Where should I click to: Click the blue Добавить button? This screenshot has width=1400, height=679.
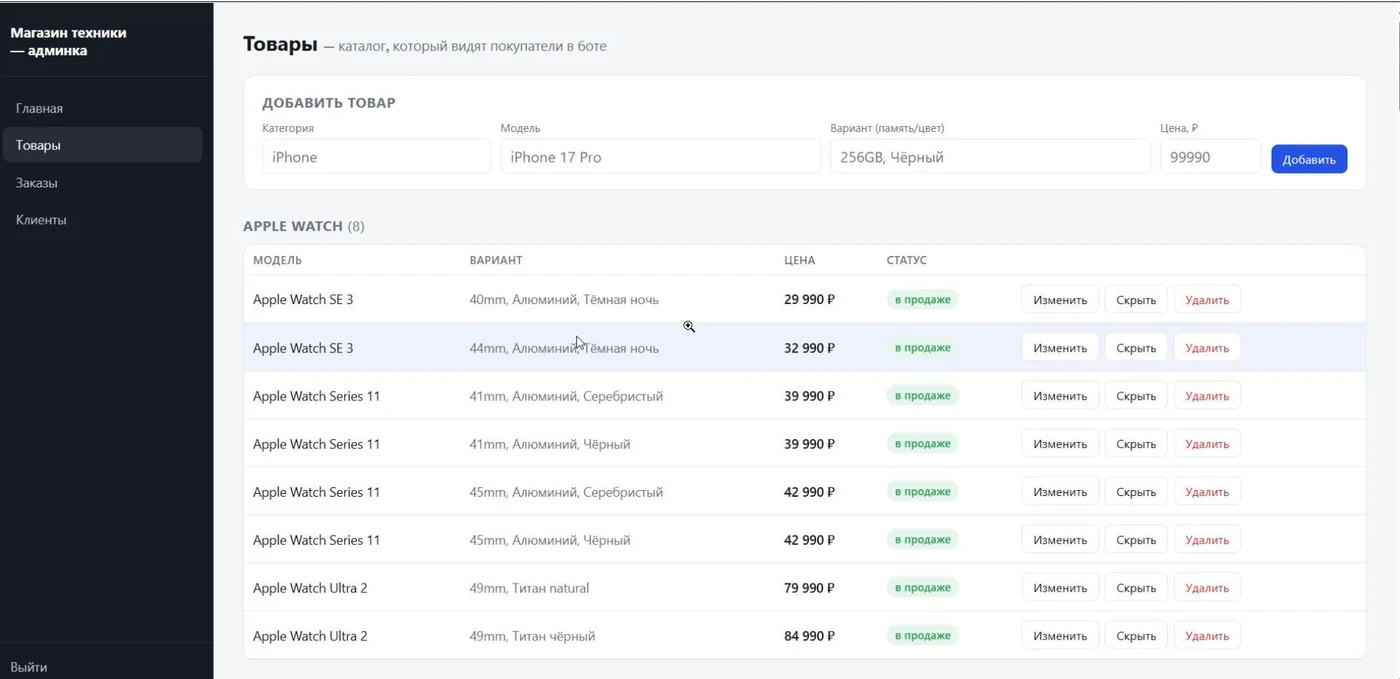[x=1309, y=159]
